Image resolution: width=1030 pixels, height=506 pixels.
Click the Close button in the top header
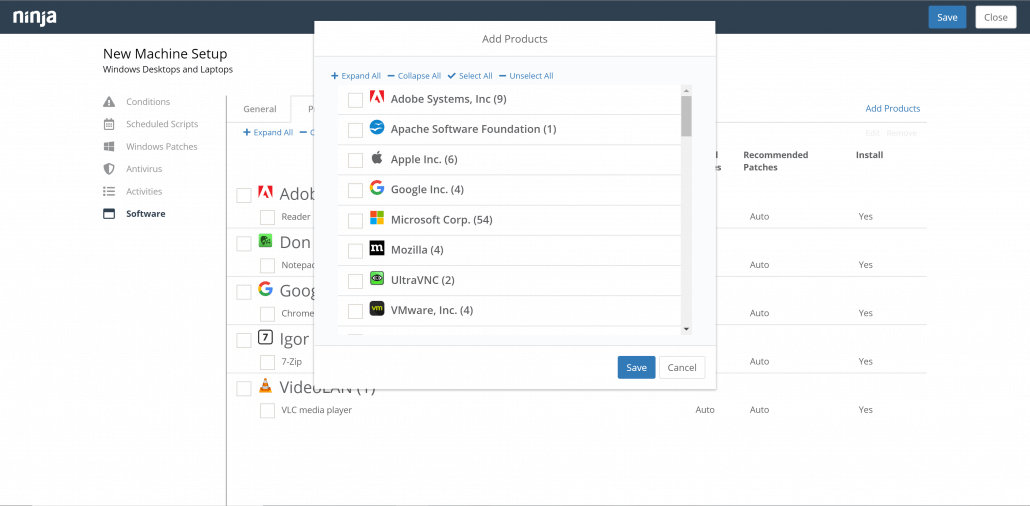click(x=996, y=17)
